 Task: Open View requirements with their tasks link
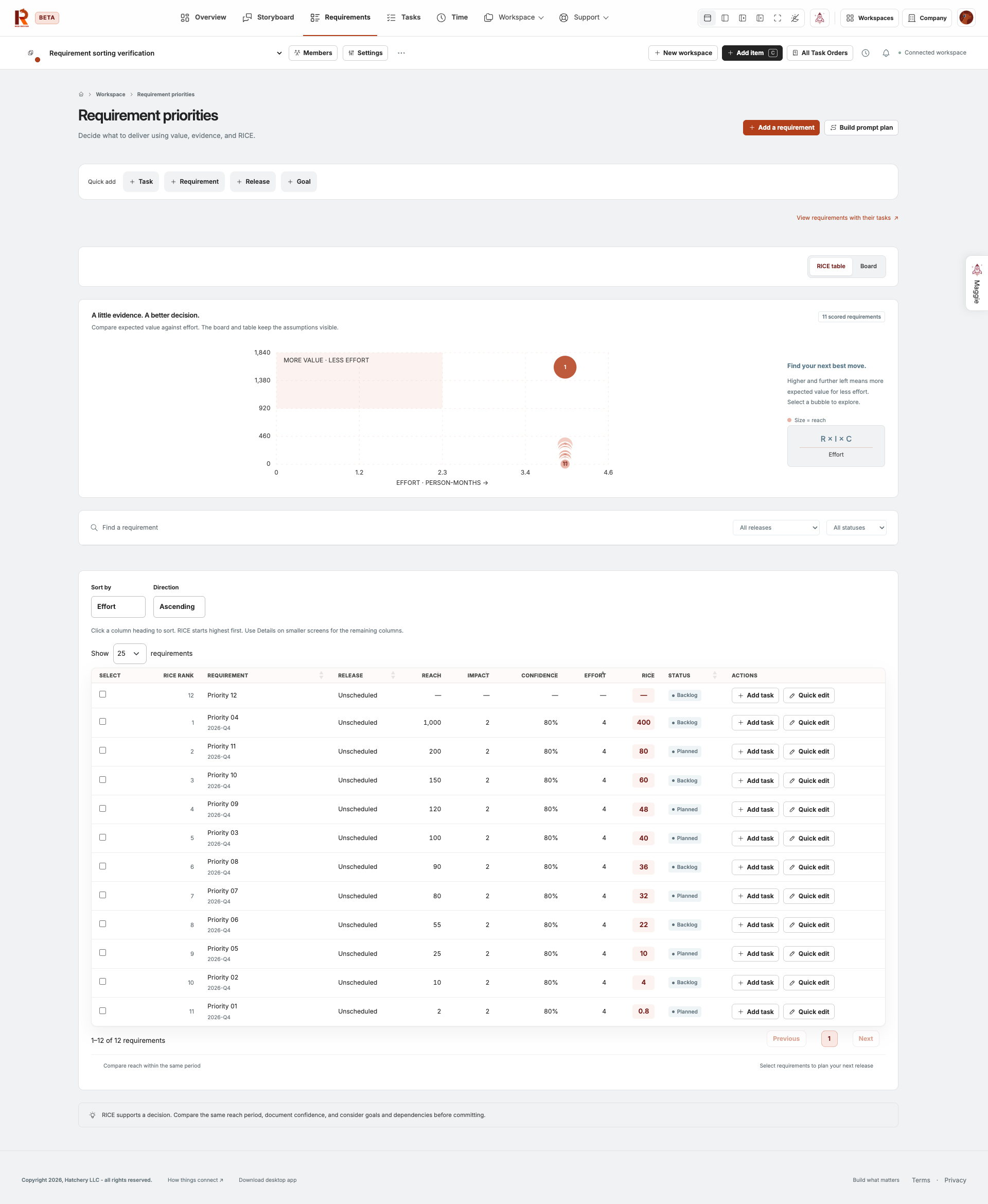[848, 218]
